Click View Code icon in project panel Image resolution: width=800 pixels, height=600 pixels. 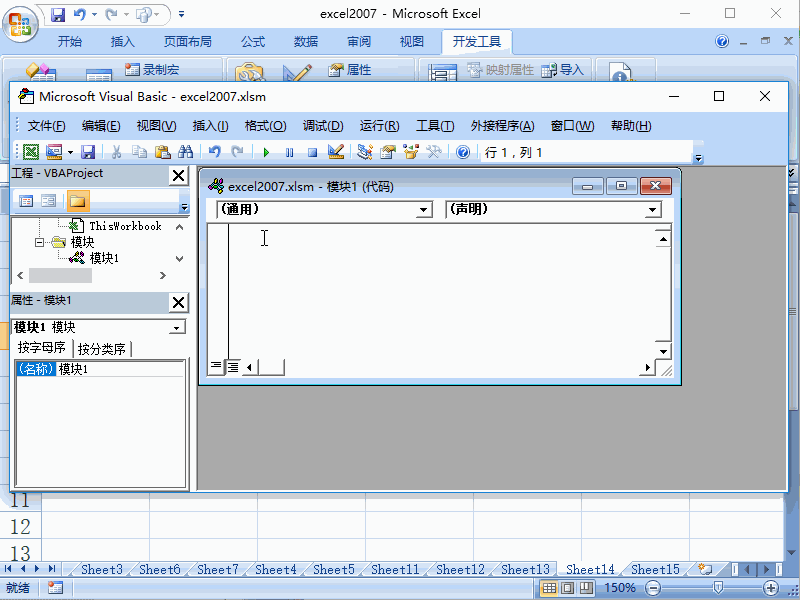pyautogui.click(x=26, y=201)
